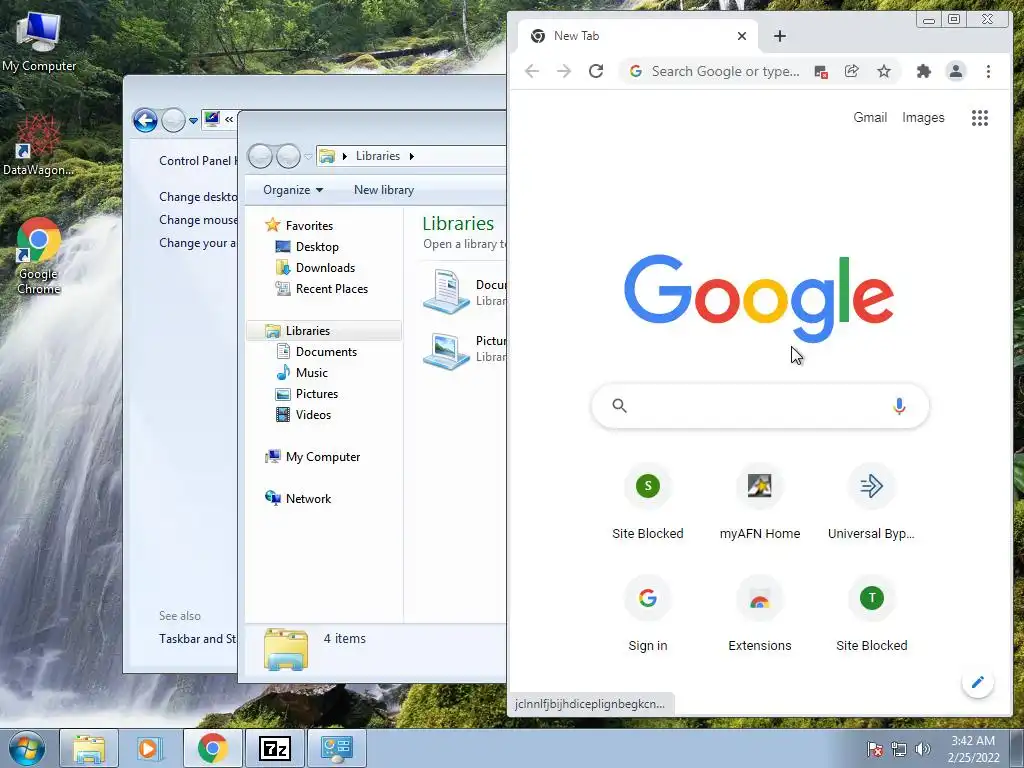1024x768 pixels.
Task: Open Google Chrome desktop shortcut
Action: pyautogui.click(x=39, y=257)
